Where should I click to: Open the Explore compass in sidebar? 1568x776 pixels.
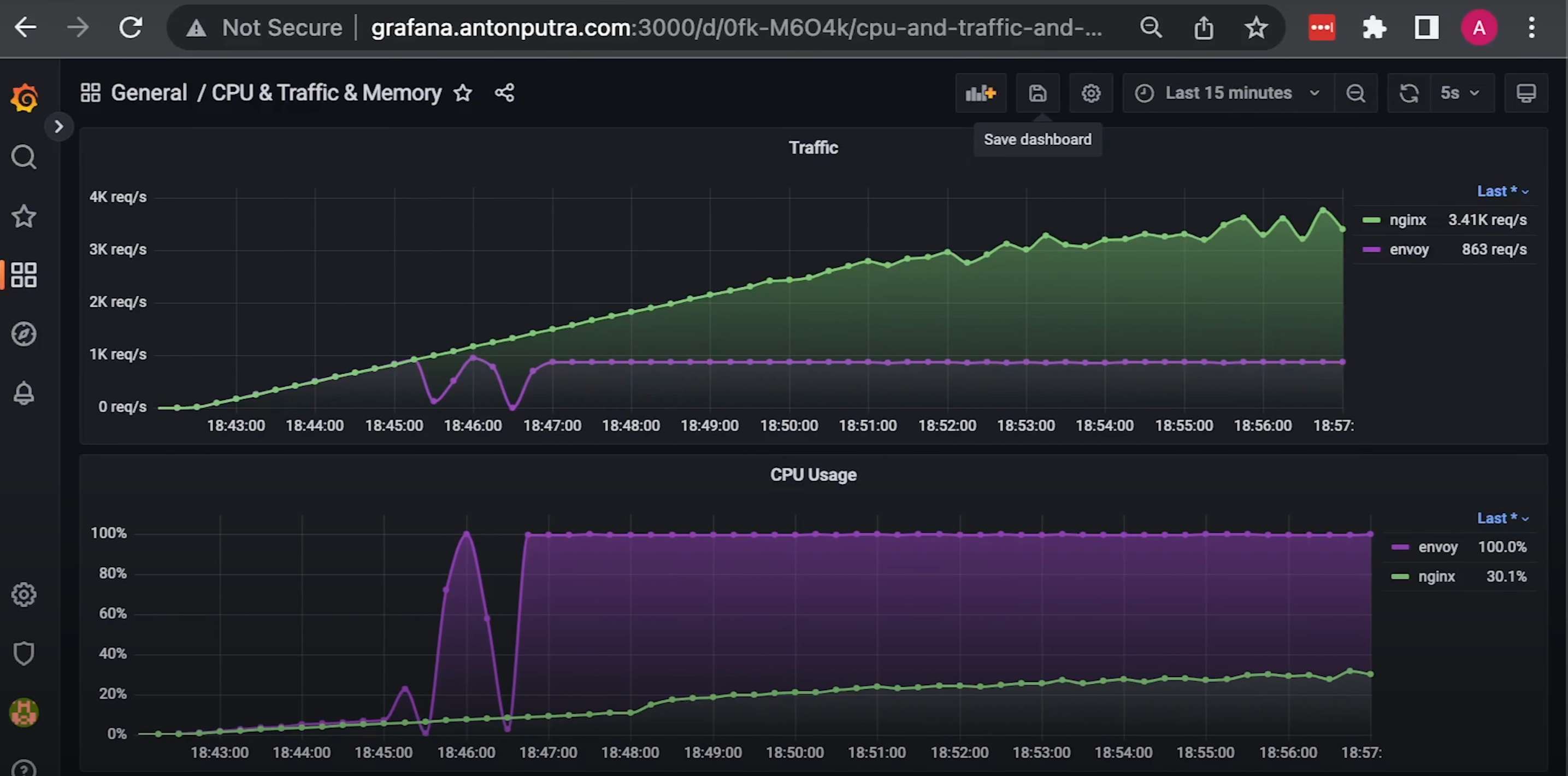point(23,333)
